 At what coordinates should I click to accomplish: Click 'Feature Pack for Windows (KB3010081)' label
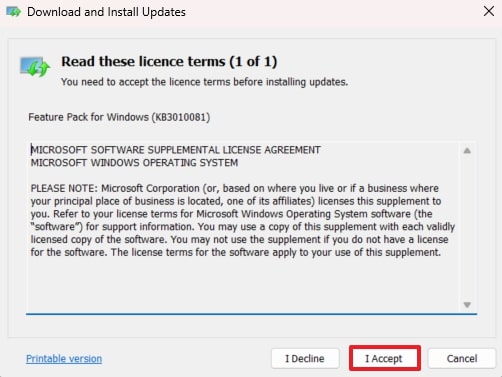tap(119, 117)
